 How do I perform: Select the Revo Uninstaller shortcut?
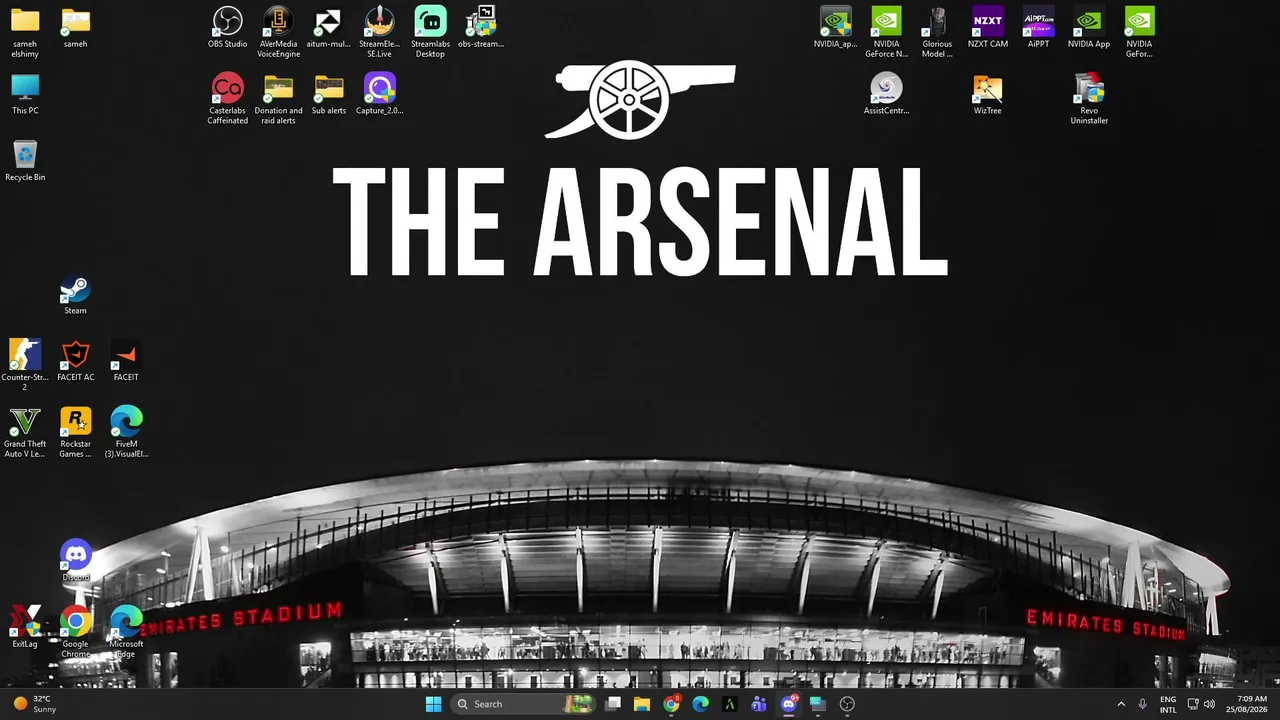[x=1089, y=99]
